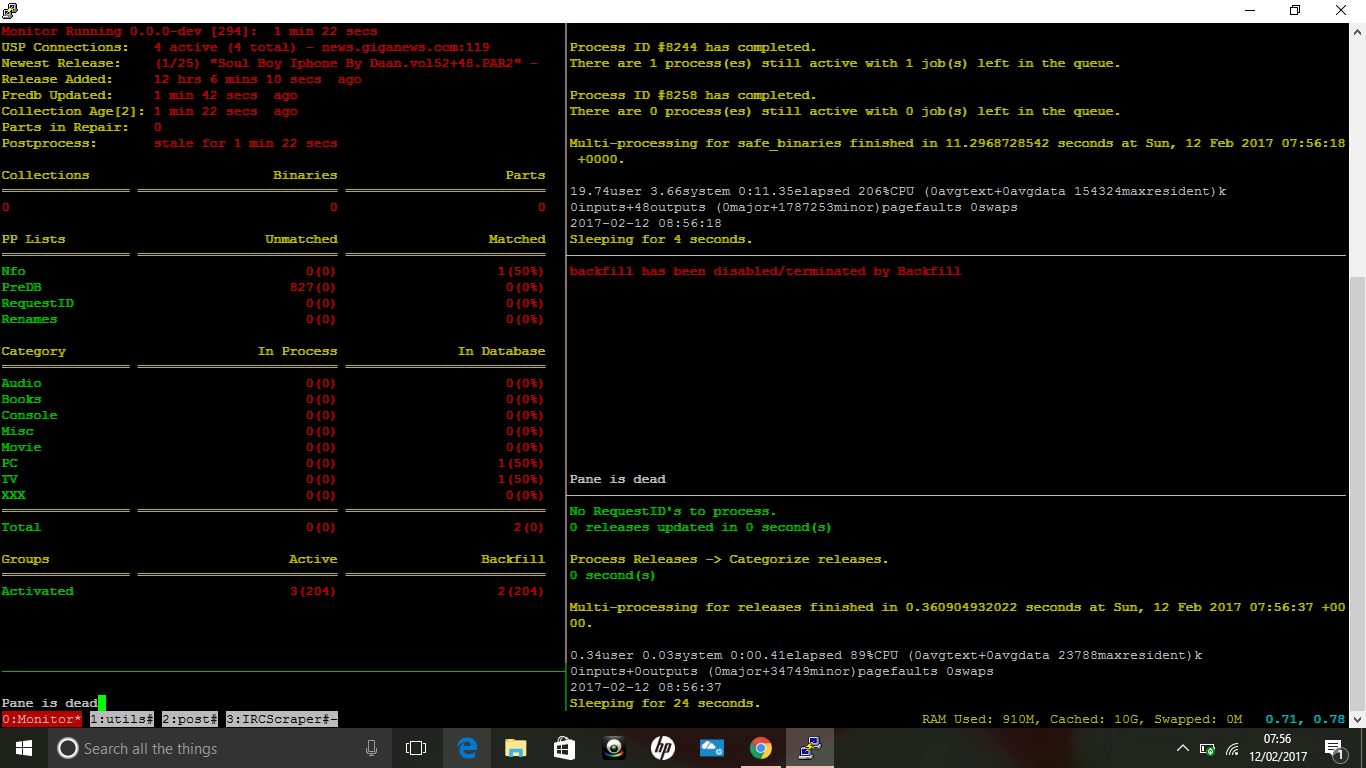Click the Unmatched column header
Image resolution: width=1366 pixels, height=768 pixels.
pyautogui.click(x=301, y=239)
